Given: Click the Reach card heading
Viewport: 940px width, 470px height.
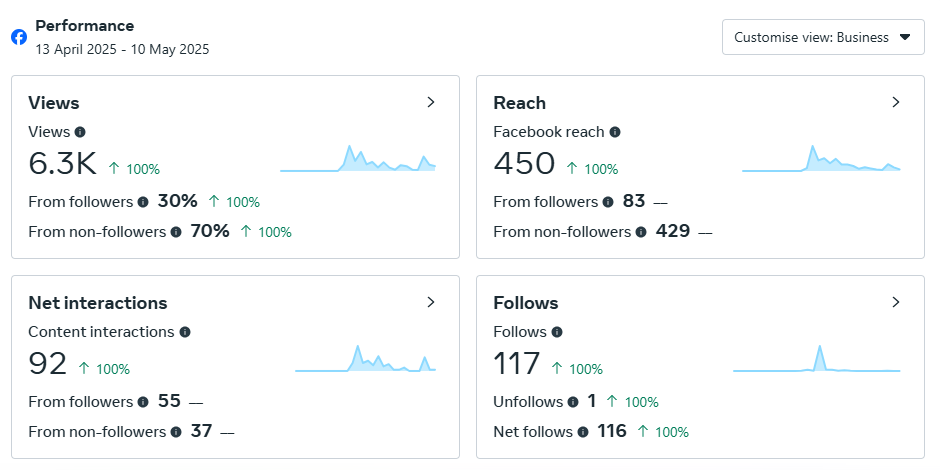Looking at the screenshot, I should point(520,103).
